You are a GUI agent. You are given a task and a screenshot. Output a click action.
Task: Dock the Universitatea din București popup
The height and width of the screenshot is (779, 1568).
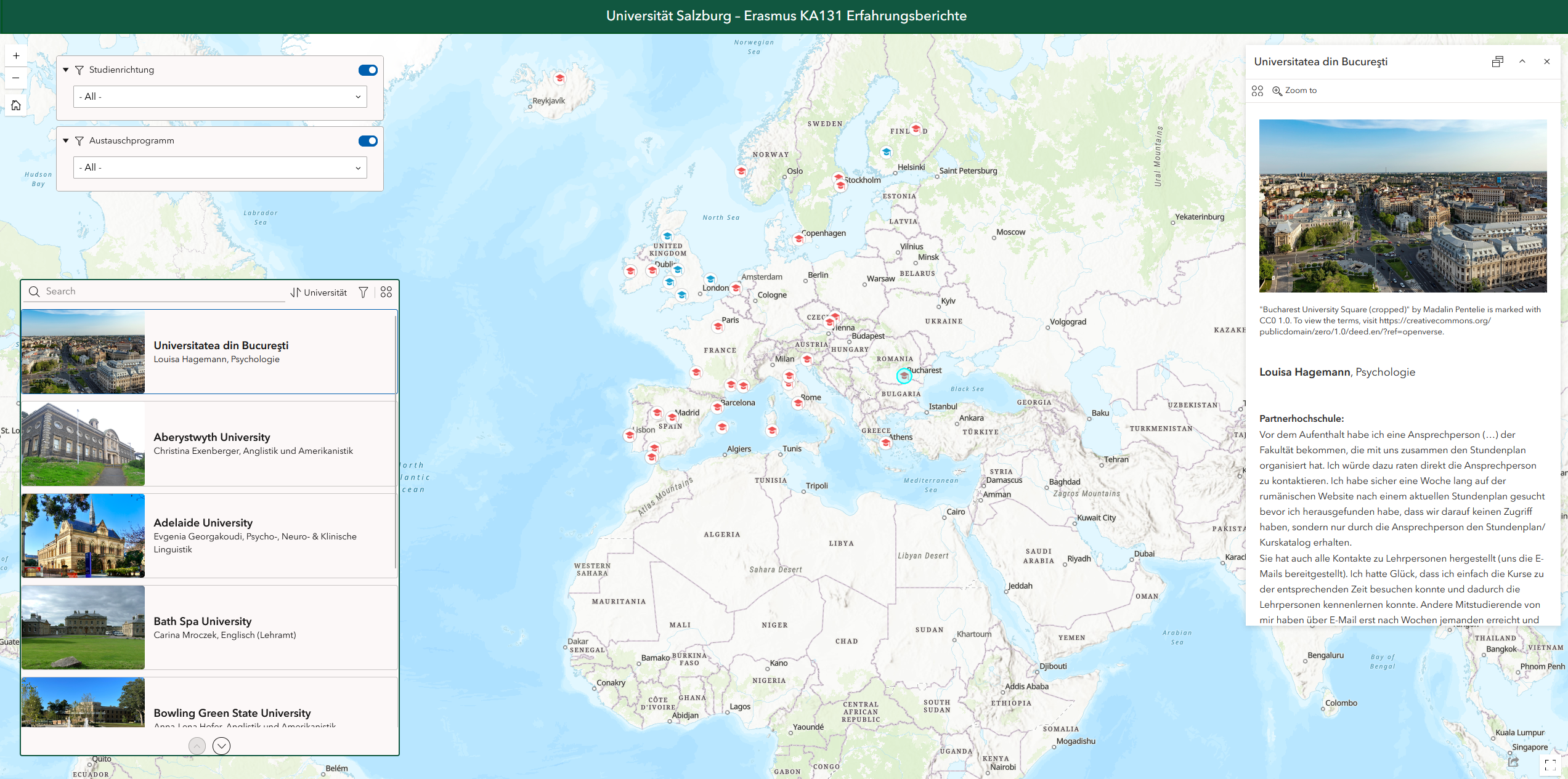pos(1498,62)
